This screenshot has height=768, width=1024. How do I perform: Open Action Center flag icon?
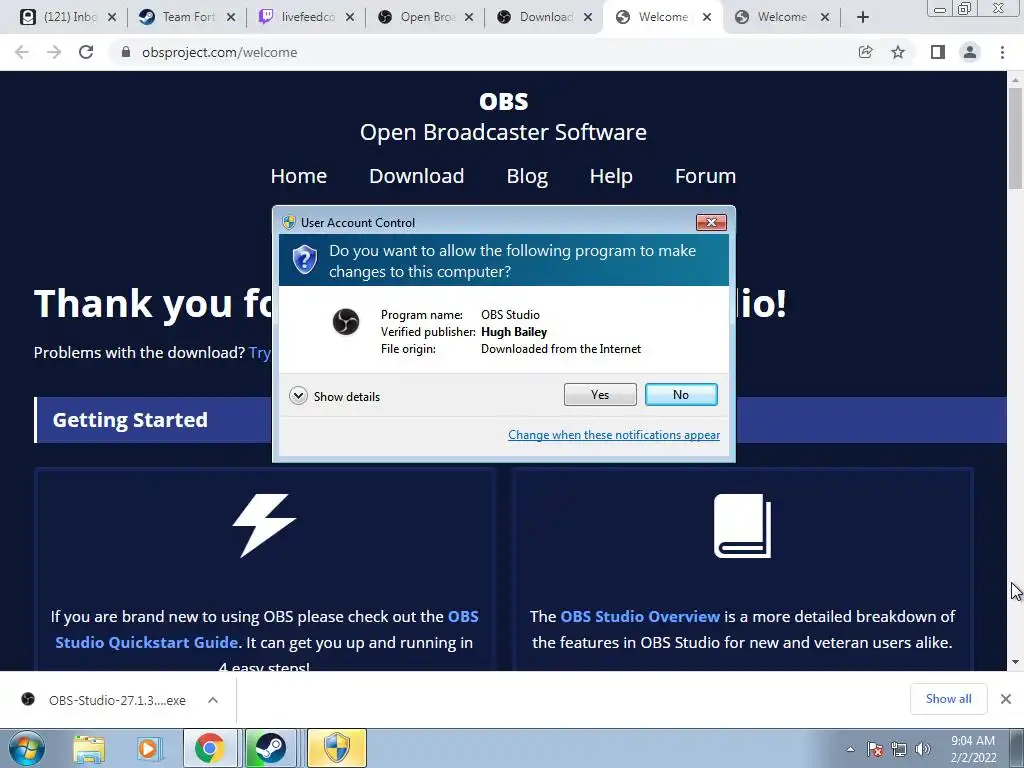(x=875, y=749)
